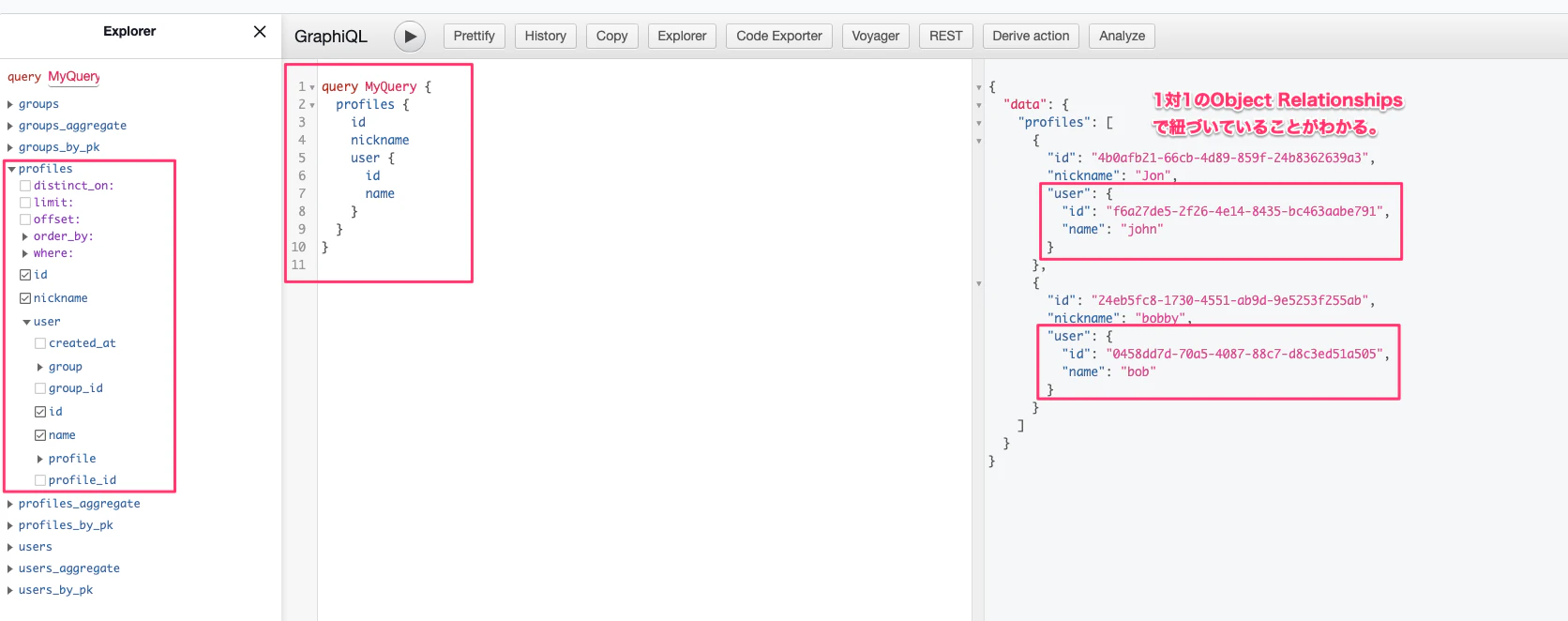
Task: Uncheck the profiles id field
Action: click(25, 275)
